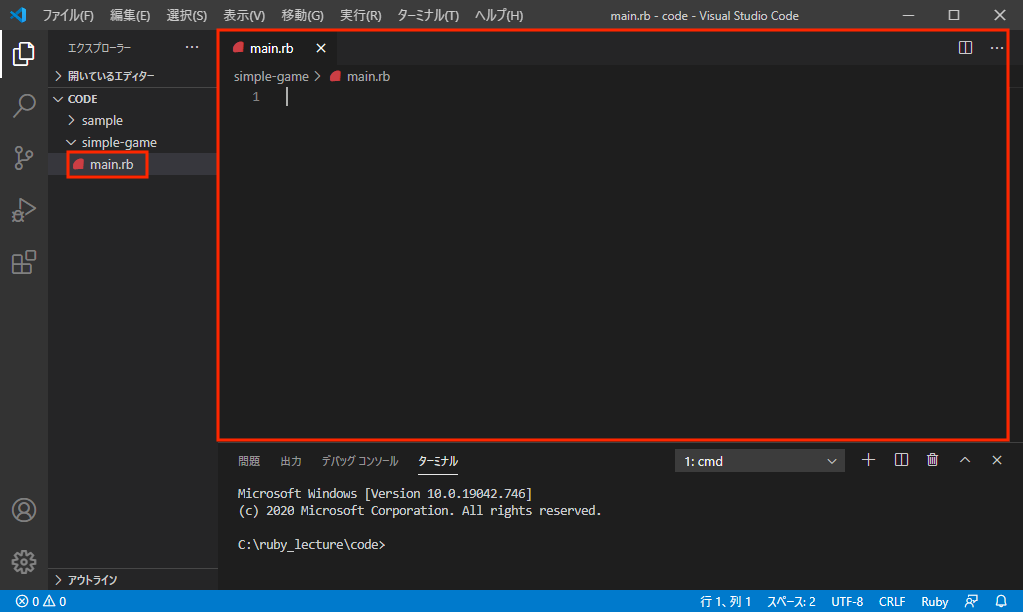
Task: Click the Ruby language mode in status bar
Action: [x=934, y=601]
